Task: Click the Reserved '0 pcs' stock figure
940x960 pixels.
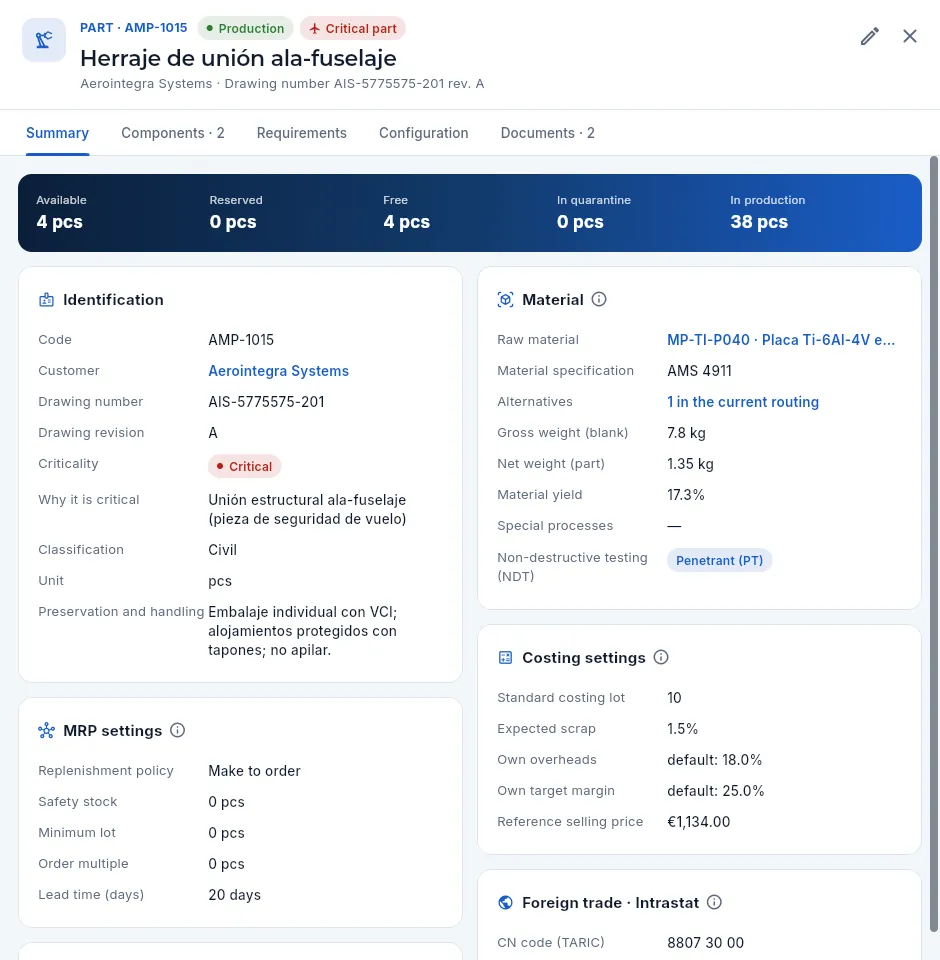Action: point(233,222)
